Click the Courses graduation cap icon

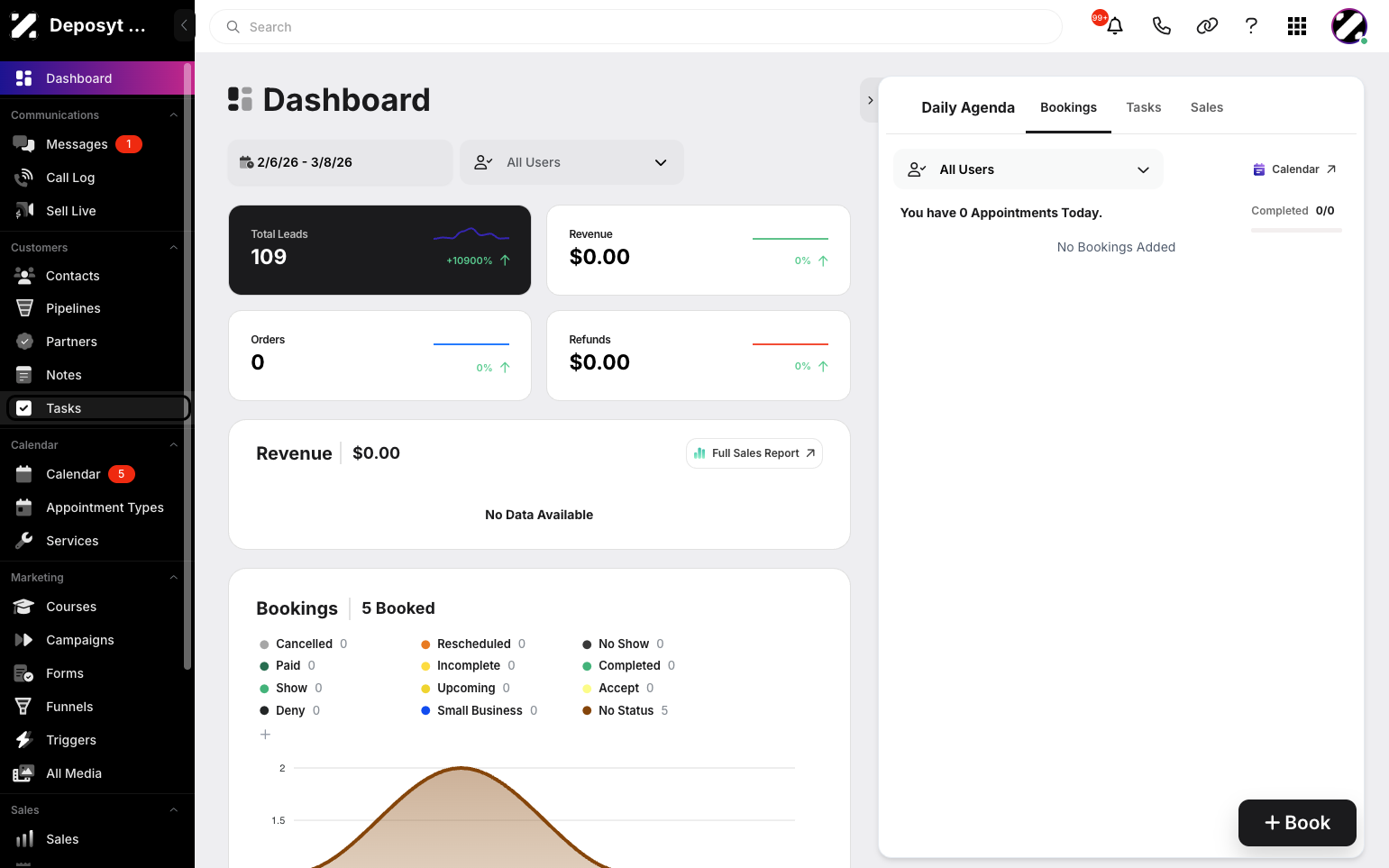click(24, 607)
